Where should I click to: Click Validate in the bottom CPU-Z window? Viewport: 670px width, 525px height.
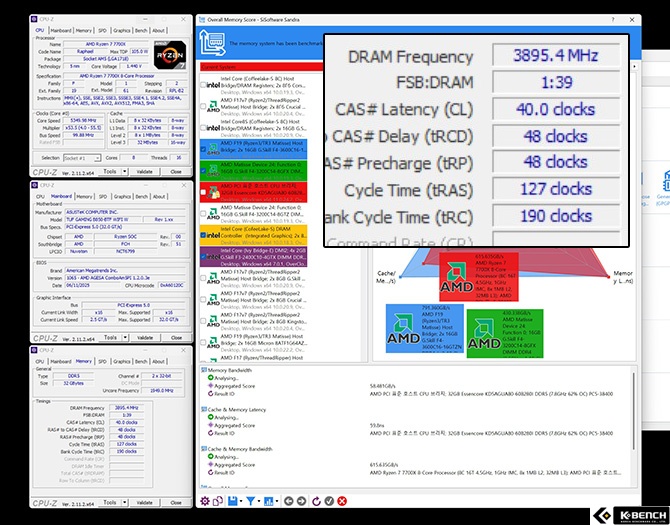144,503
